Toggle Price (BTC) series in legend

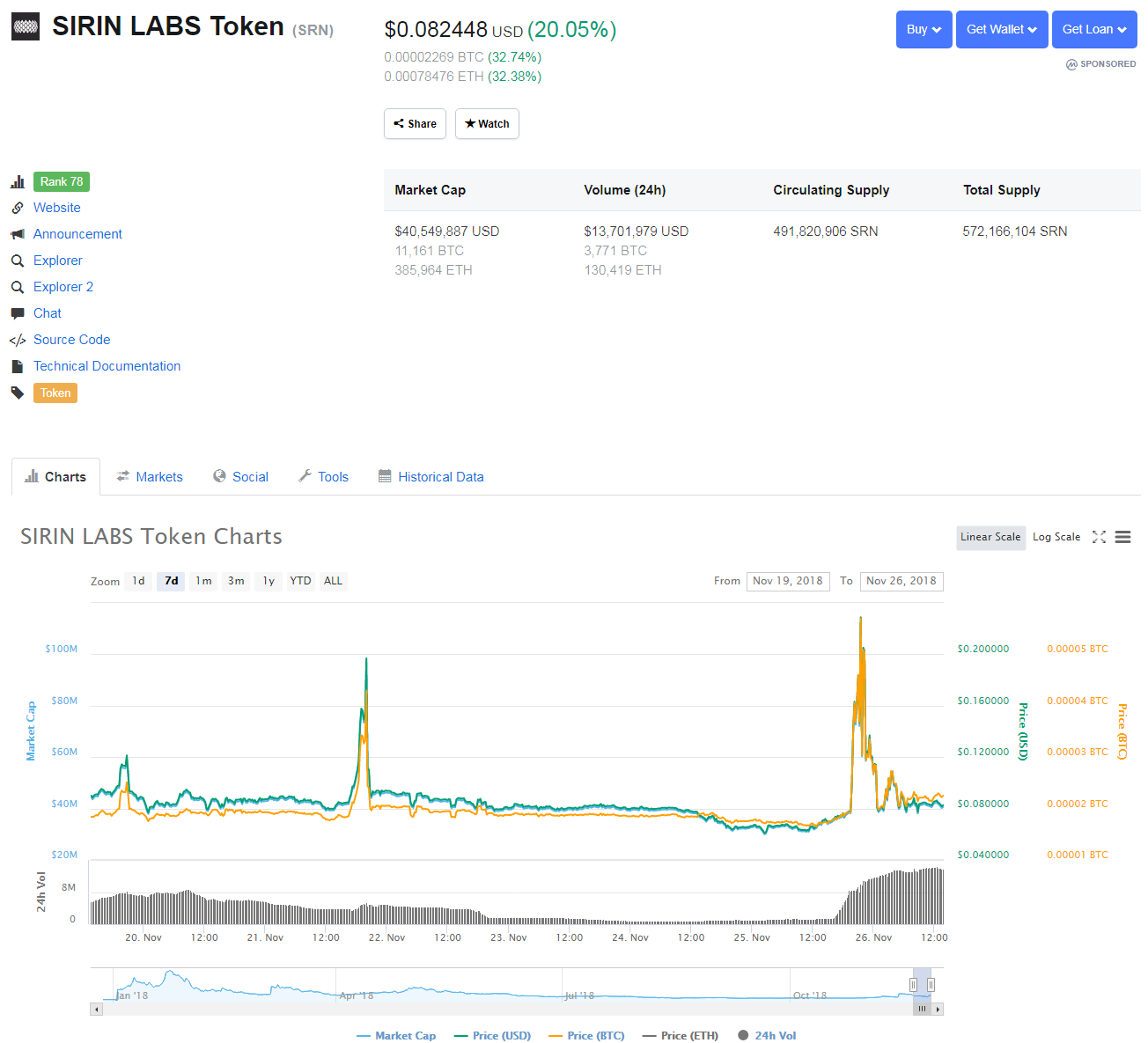click(x=586, y=1036)
